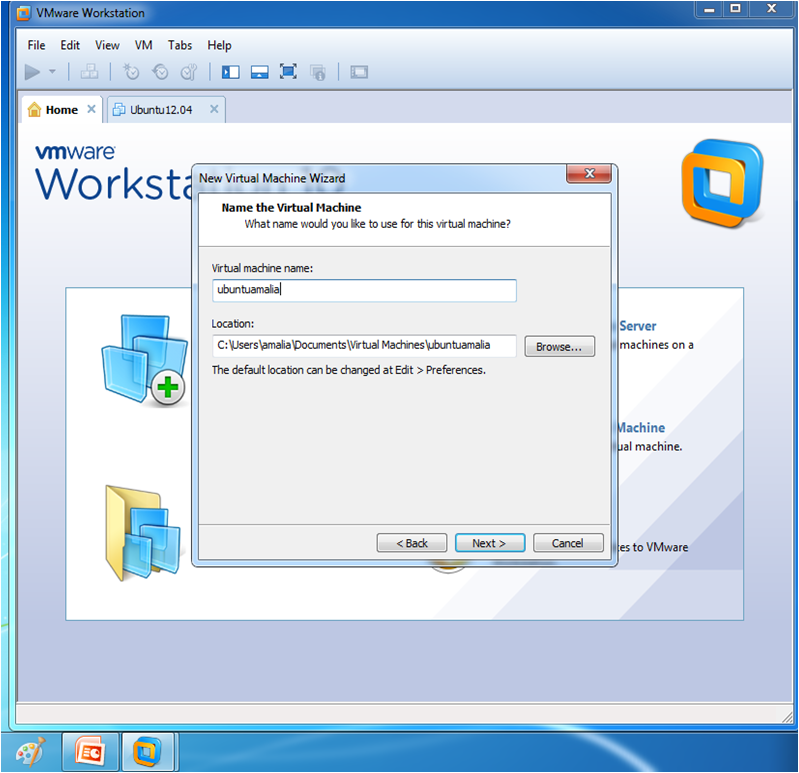The height and width of the screenshot is (773, 799).
Task: Click the Create New Virtual Machine icon
Action: click(x=145, y=361)
